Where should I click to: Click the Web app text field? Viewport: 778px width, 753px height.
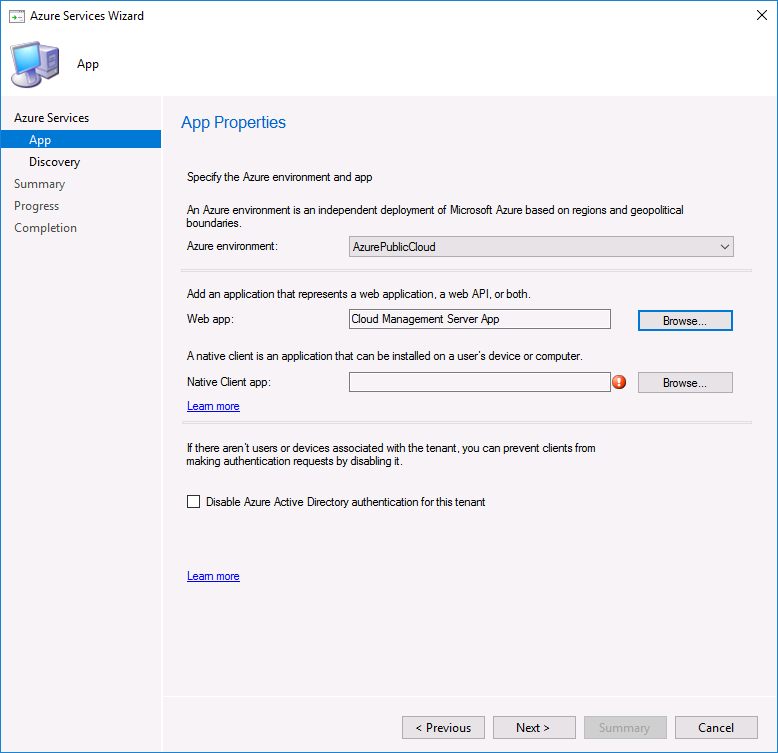tap(480, 319)
